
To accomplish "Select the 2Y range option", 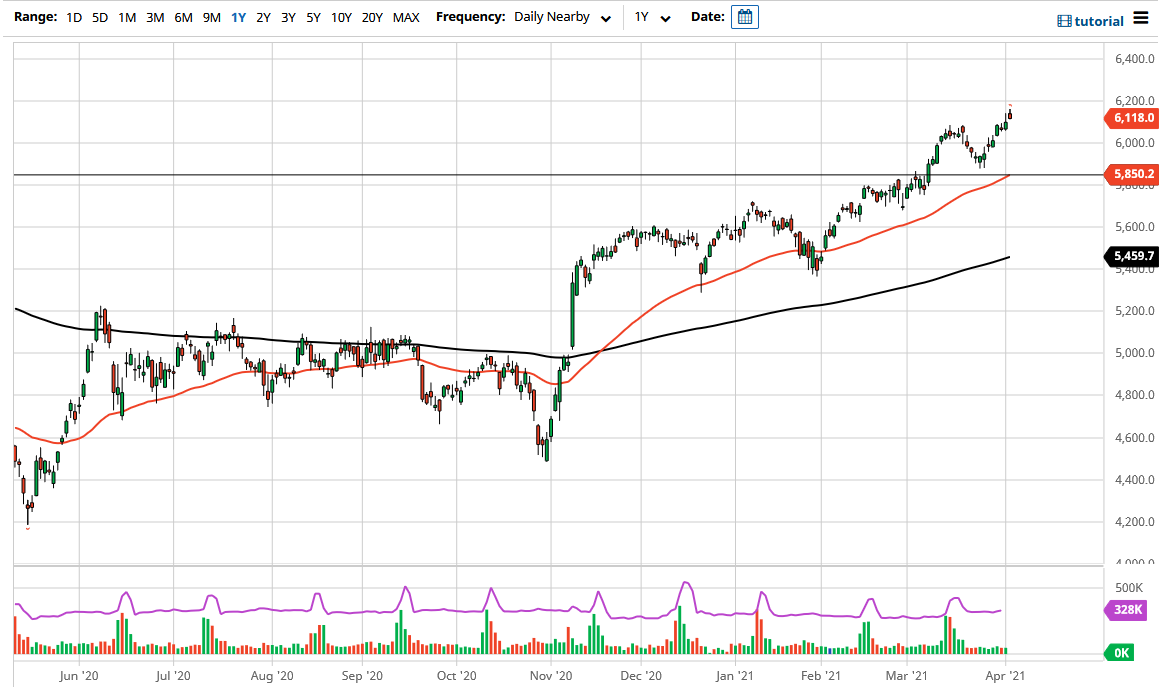I will pos(261,17).
